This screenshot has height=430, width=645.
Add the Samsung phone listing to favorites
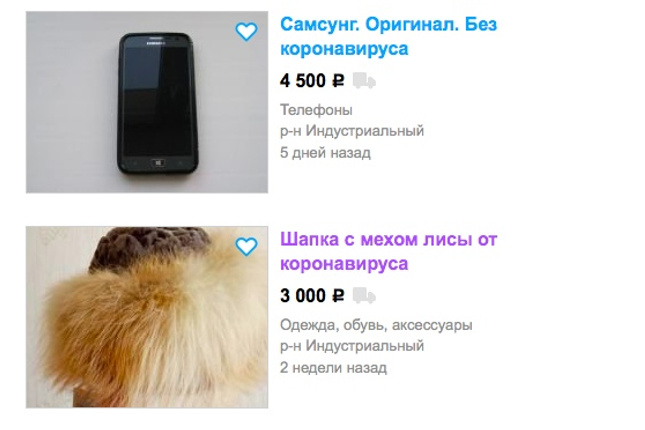pyautogui.click(x=246, y=32)
